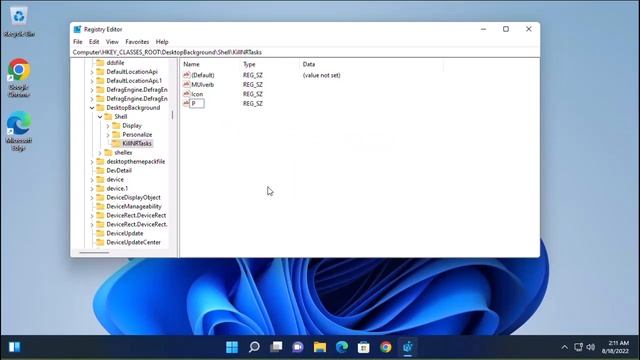Select the Personalize key

click(x=137, y=134)
